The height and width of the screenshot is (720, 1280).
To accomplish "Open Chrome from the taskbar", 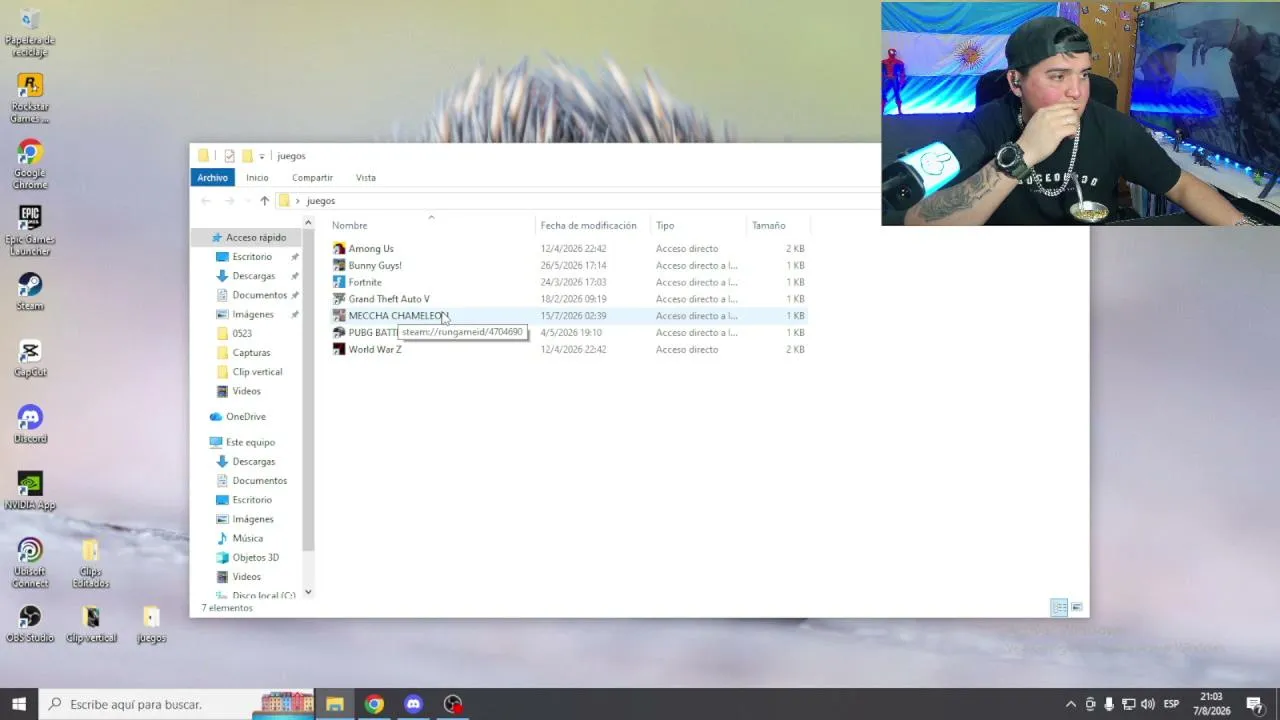I will tap(374, 704).
